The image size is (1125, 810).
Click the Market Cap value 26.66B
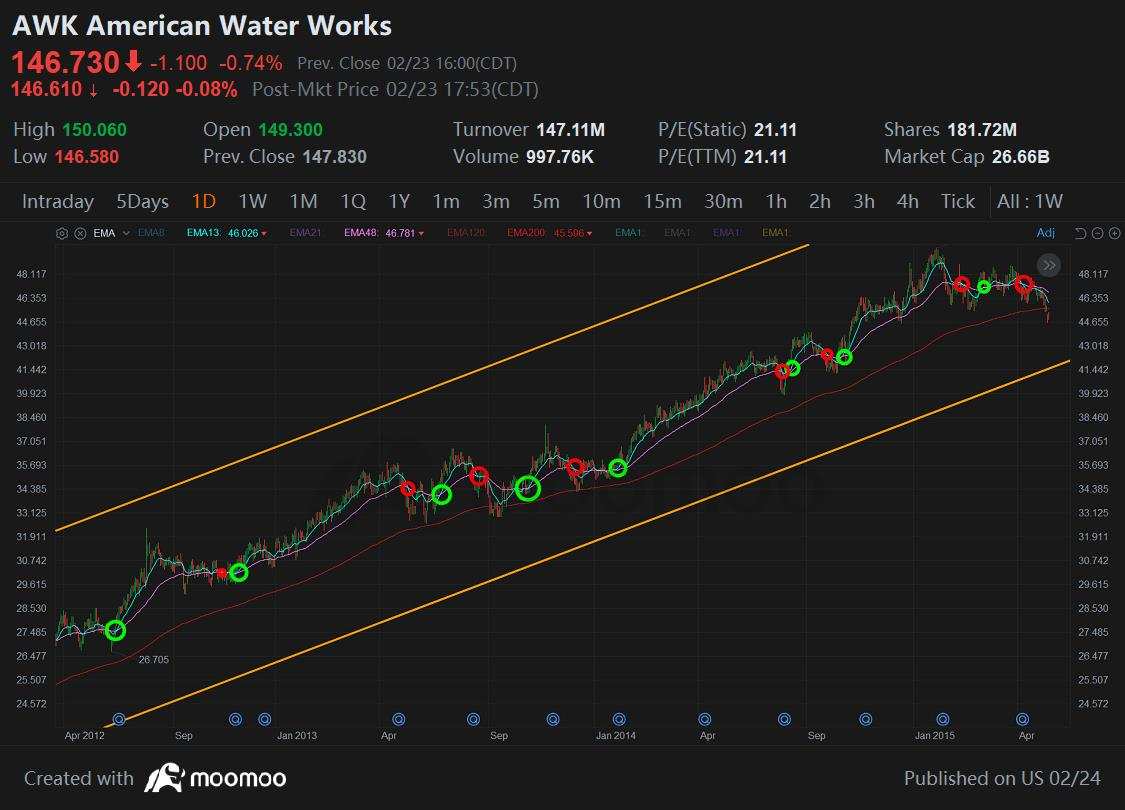(1020, 156)
